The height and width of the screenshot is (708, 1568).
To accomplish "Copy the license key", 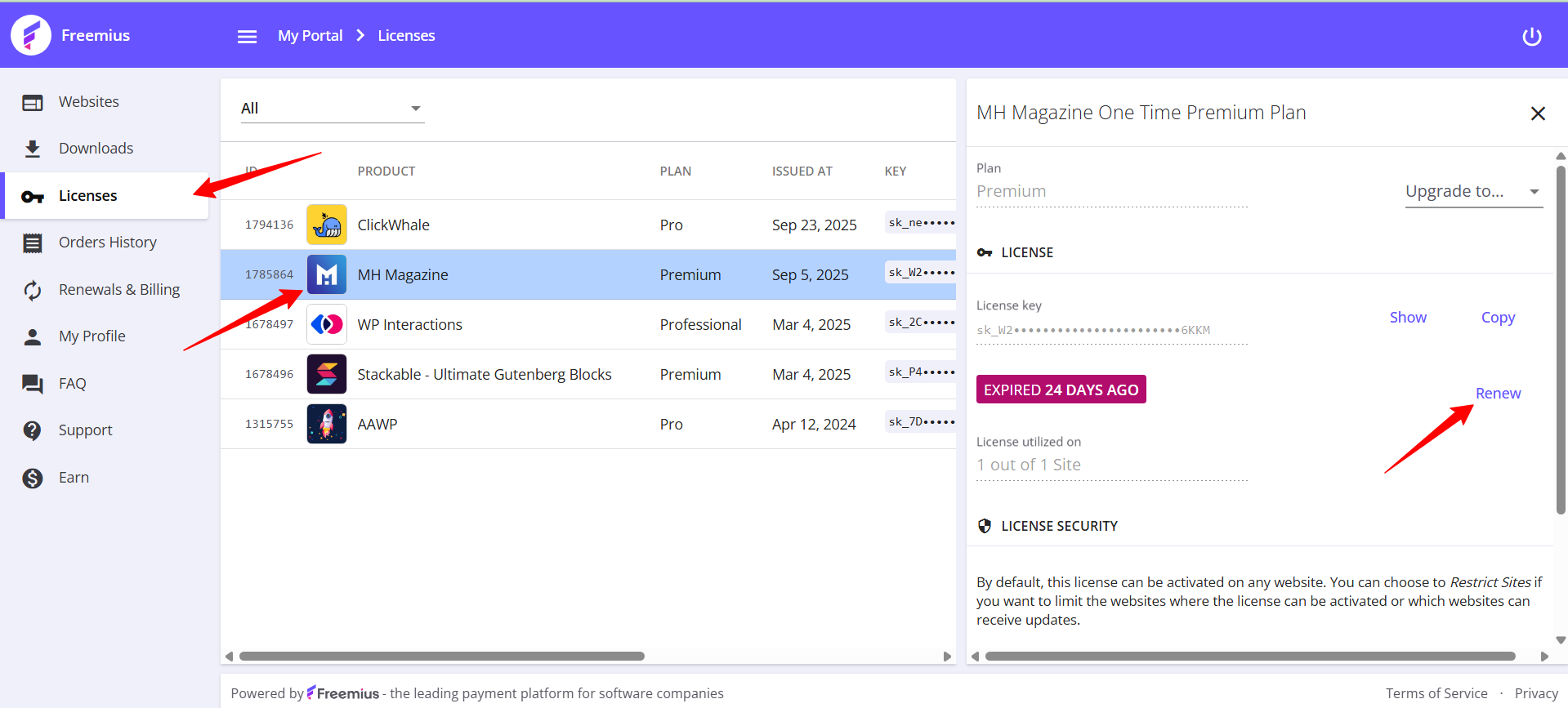I will 1498,318.
